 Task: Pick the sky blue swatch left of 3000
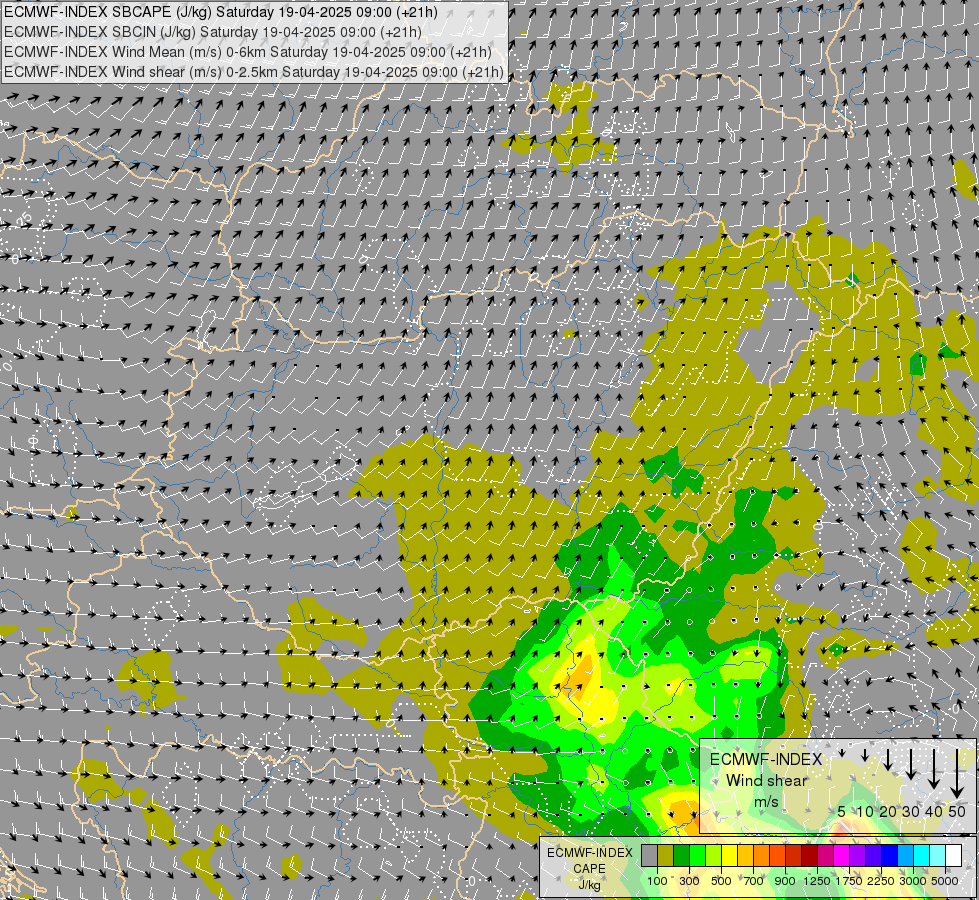[x=906, y=856]
